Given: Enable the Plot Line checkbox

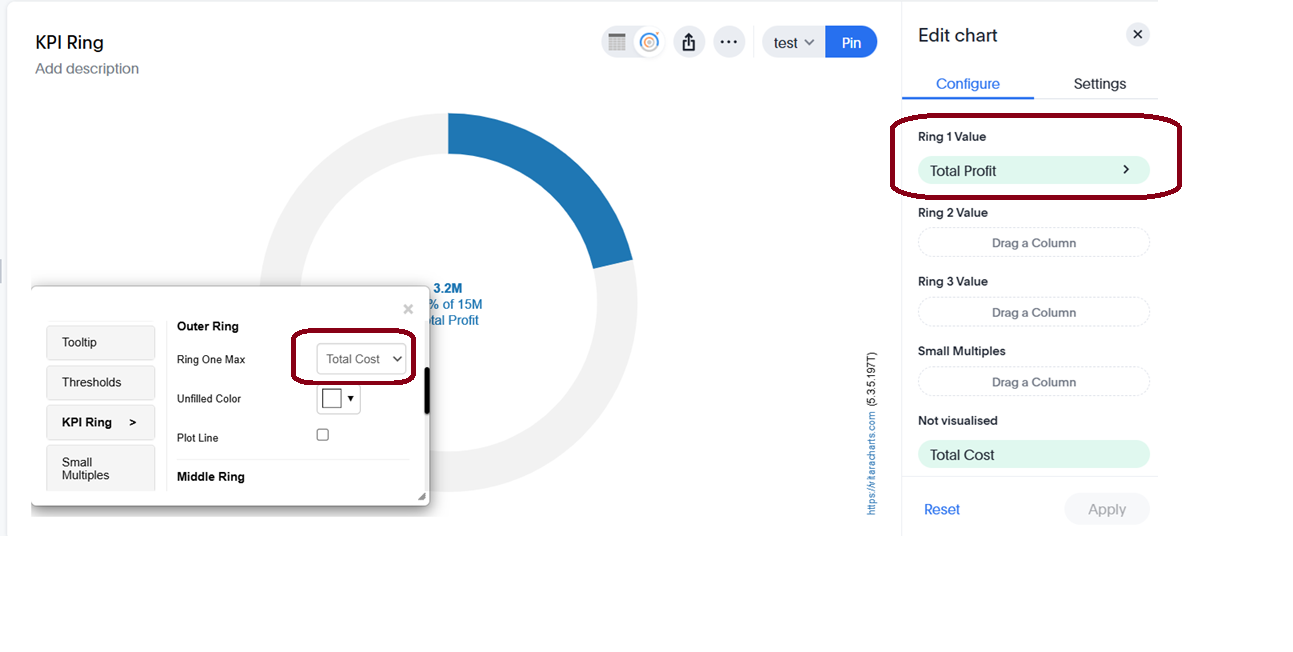Looking at the screenshot, I should (322, 435).
